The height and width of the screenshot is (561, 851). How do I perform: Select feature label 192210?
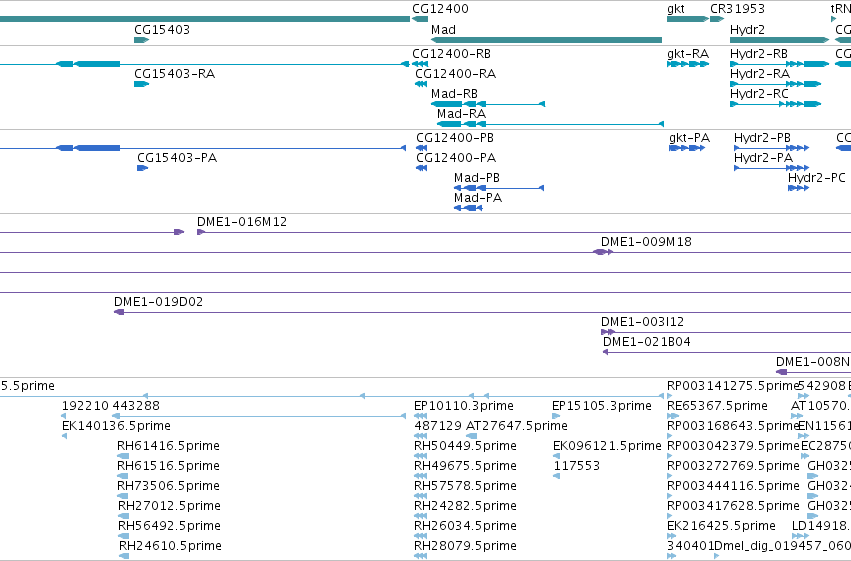coord(85,406)
